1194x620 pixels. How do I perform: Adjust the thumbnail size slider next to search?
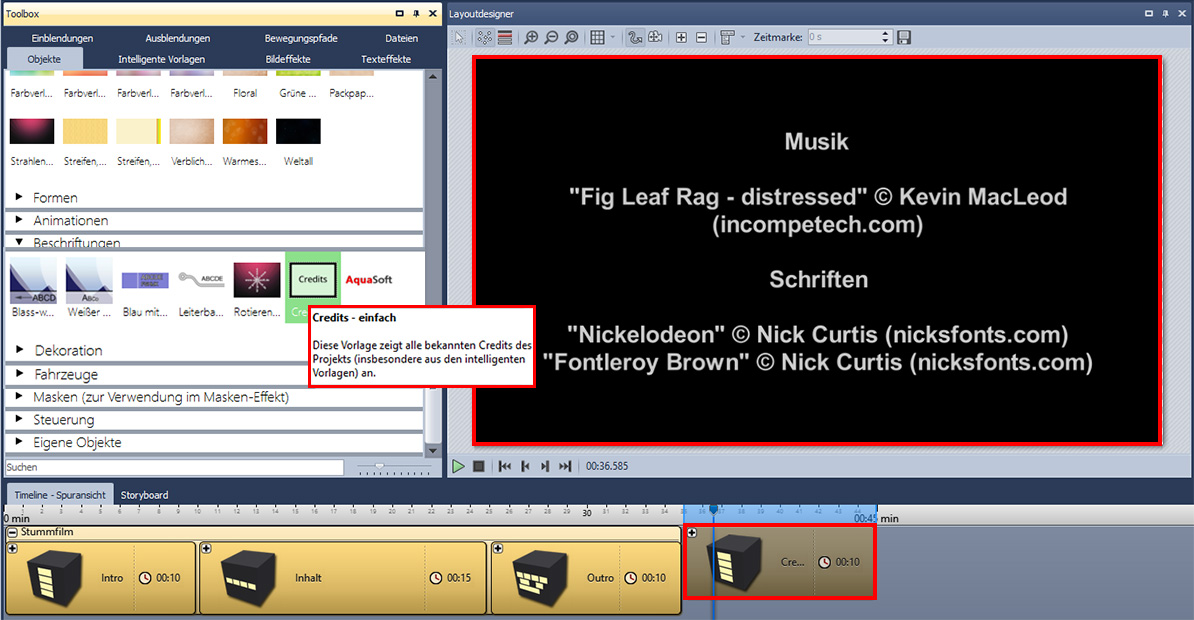381,466
